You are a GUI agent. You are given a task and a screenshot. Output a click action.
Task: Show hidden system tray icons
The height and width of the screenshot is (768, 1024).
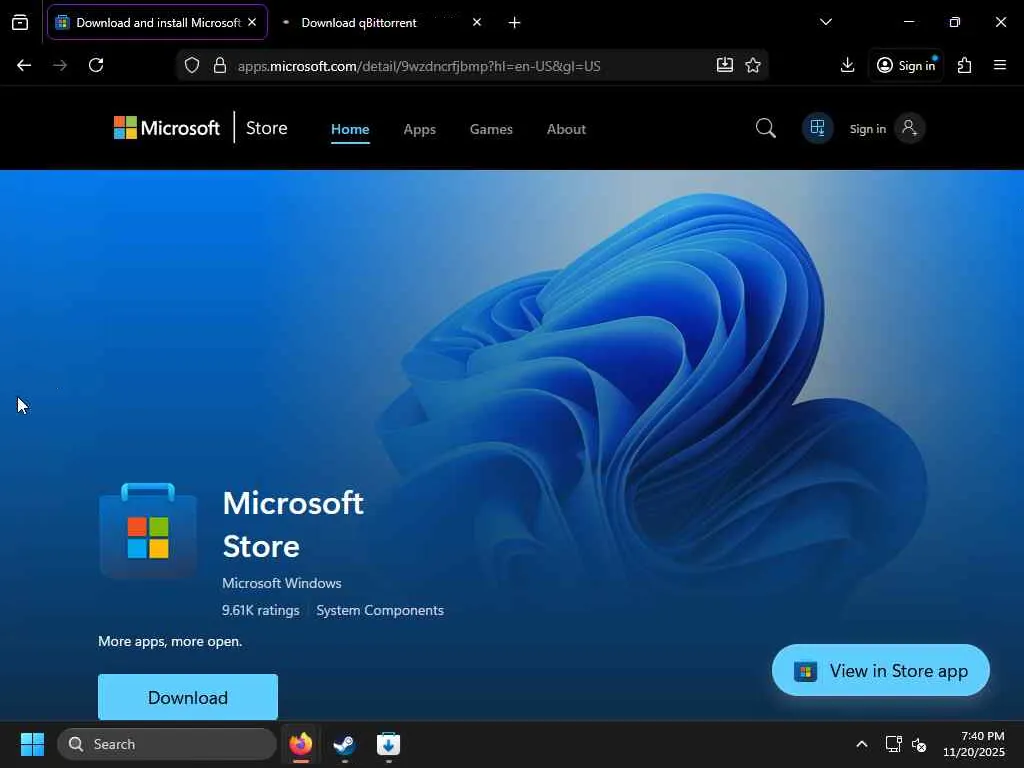tap(862, 744)
